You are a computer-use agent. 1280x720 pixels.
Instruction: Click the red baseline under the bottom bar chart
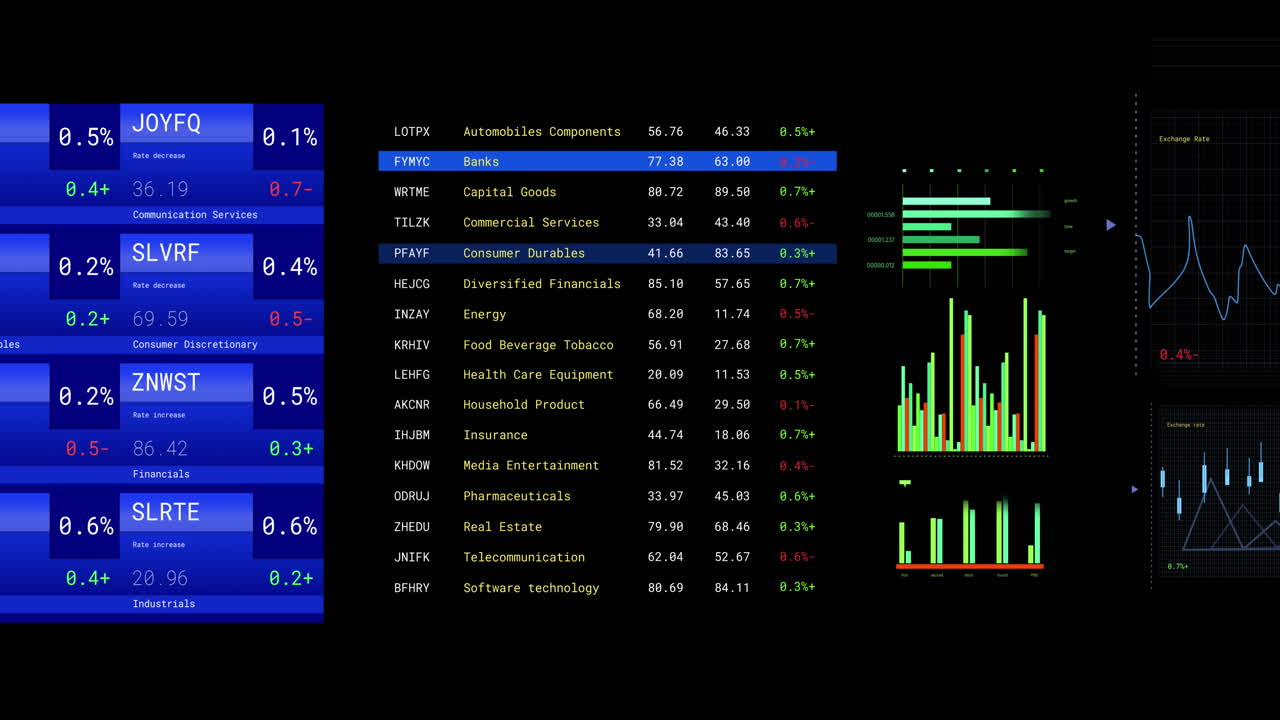[969, 566]
